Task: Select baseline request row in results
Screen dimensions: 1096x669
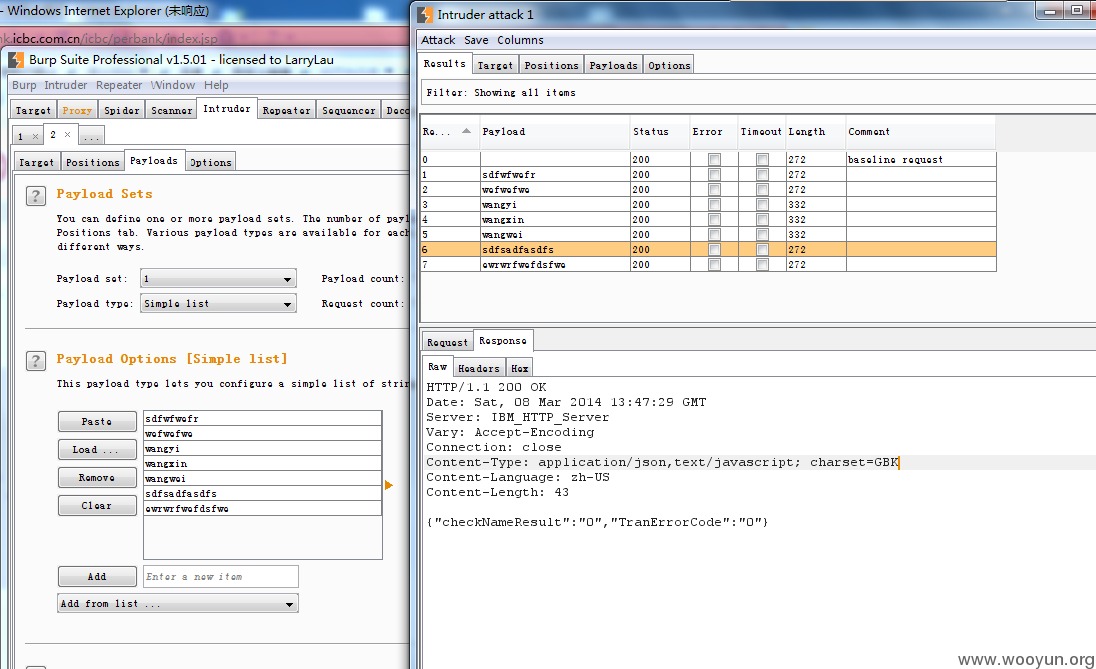Action: (x=708, y=159)
